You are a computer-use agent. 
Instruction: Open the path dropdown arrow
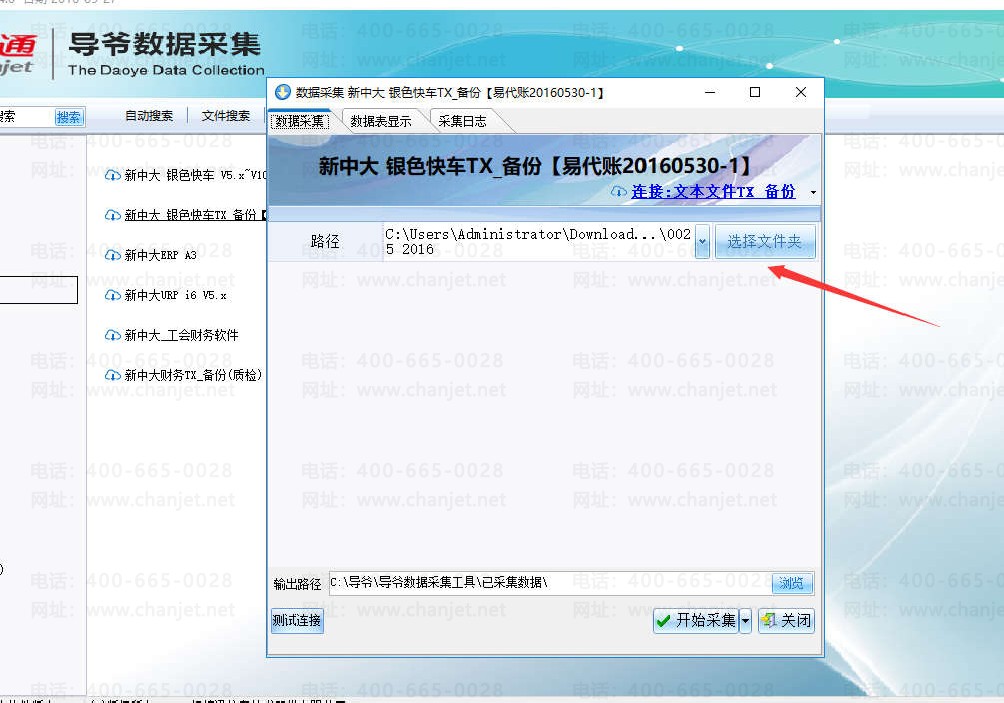coord(702,241)
